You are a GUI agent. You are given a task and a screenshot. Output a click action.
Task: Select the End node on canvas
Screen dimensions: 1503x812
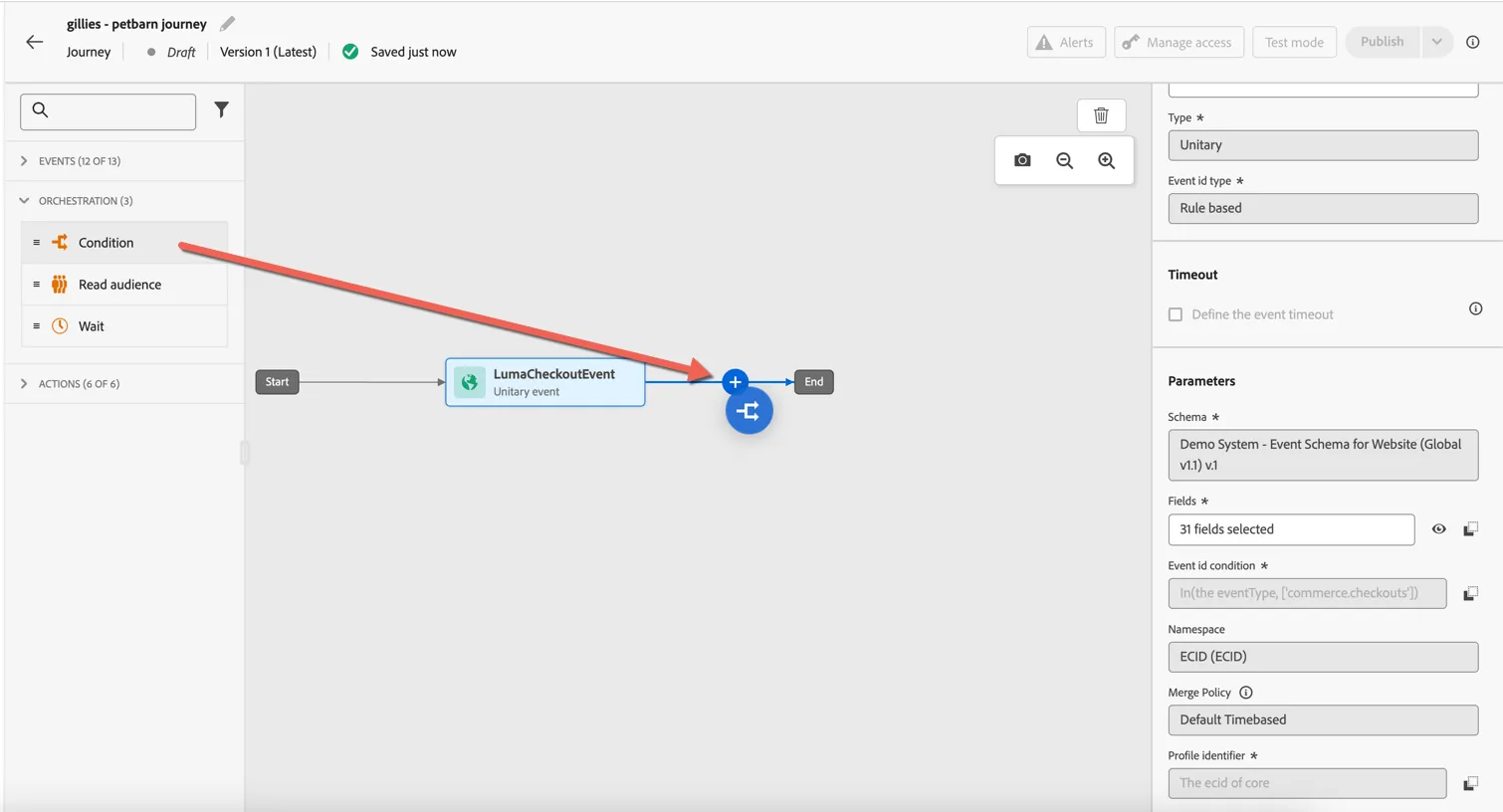click(814, 382)
